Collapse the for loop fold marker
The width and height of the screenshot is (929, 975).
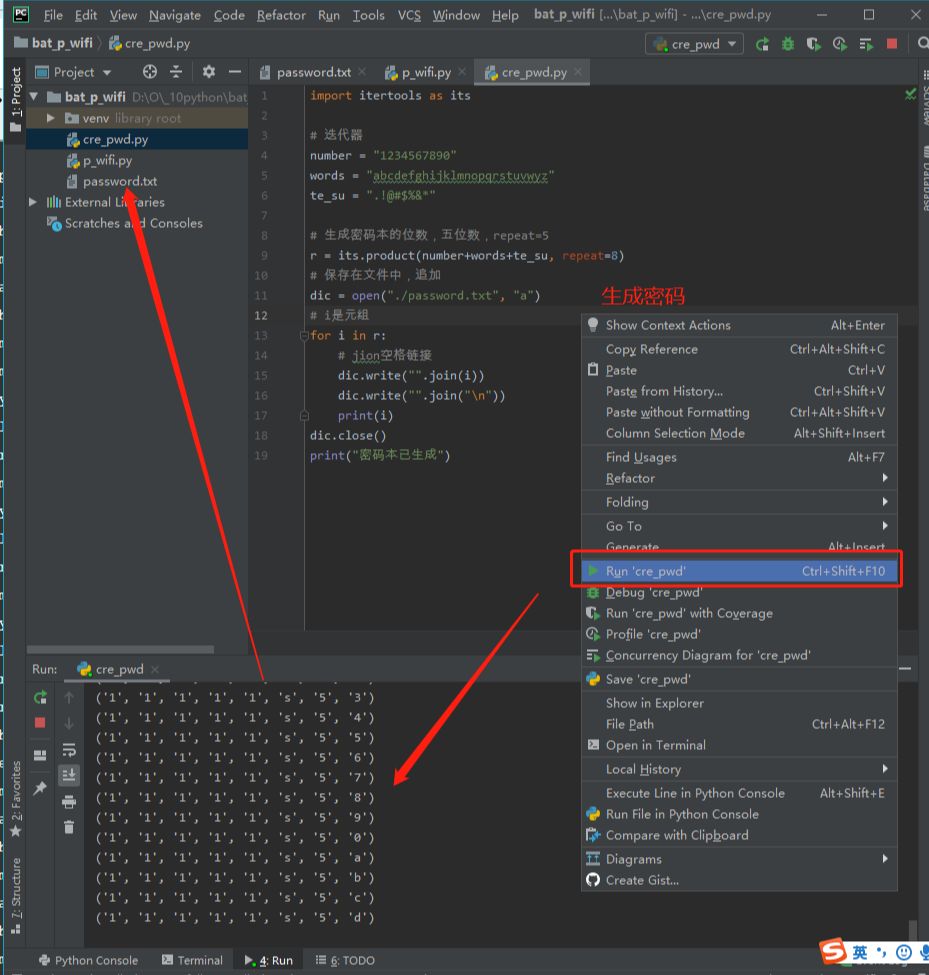pos(305,336)
